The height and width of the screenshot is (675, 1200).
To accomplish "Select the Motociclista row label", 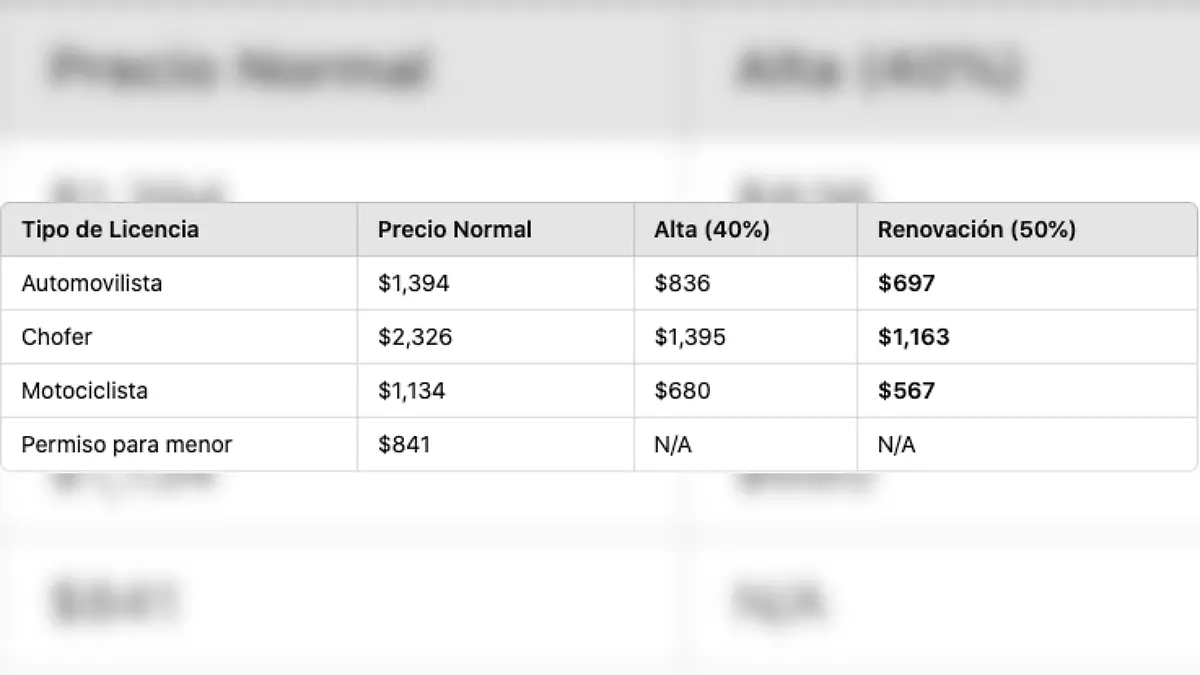I will pyautogui.click(x=85, y=390).
